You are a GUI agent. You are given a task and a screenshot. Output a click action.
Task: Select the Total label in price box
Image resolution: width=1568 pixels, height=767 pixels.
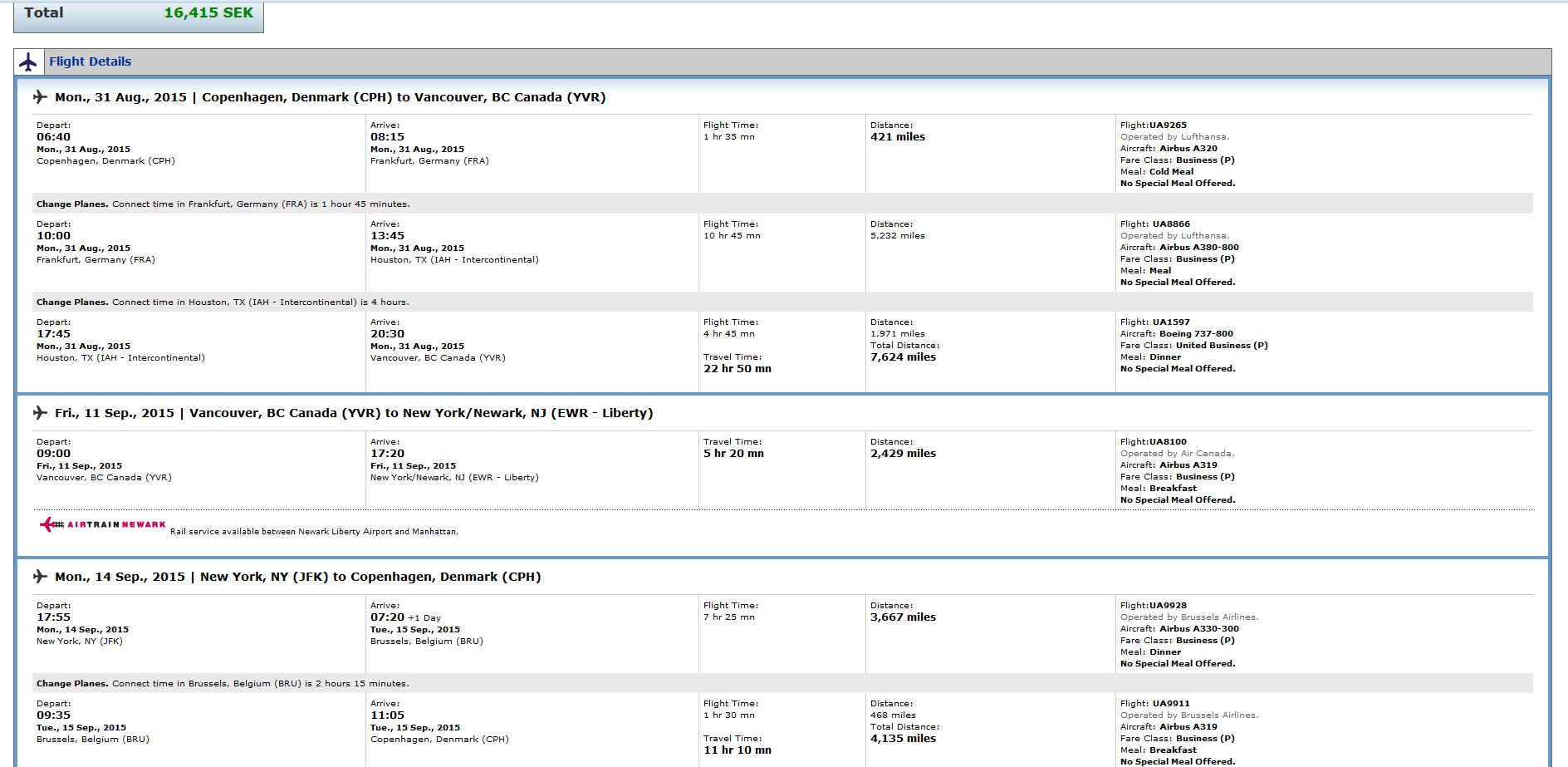(44, 12)
